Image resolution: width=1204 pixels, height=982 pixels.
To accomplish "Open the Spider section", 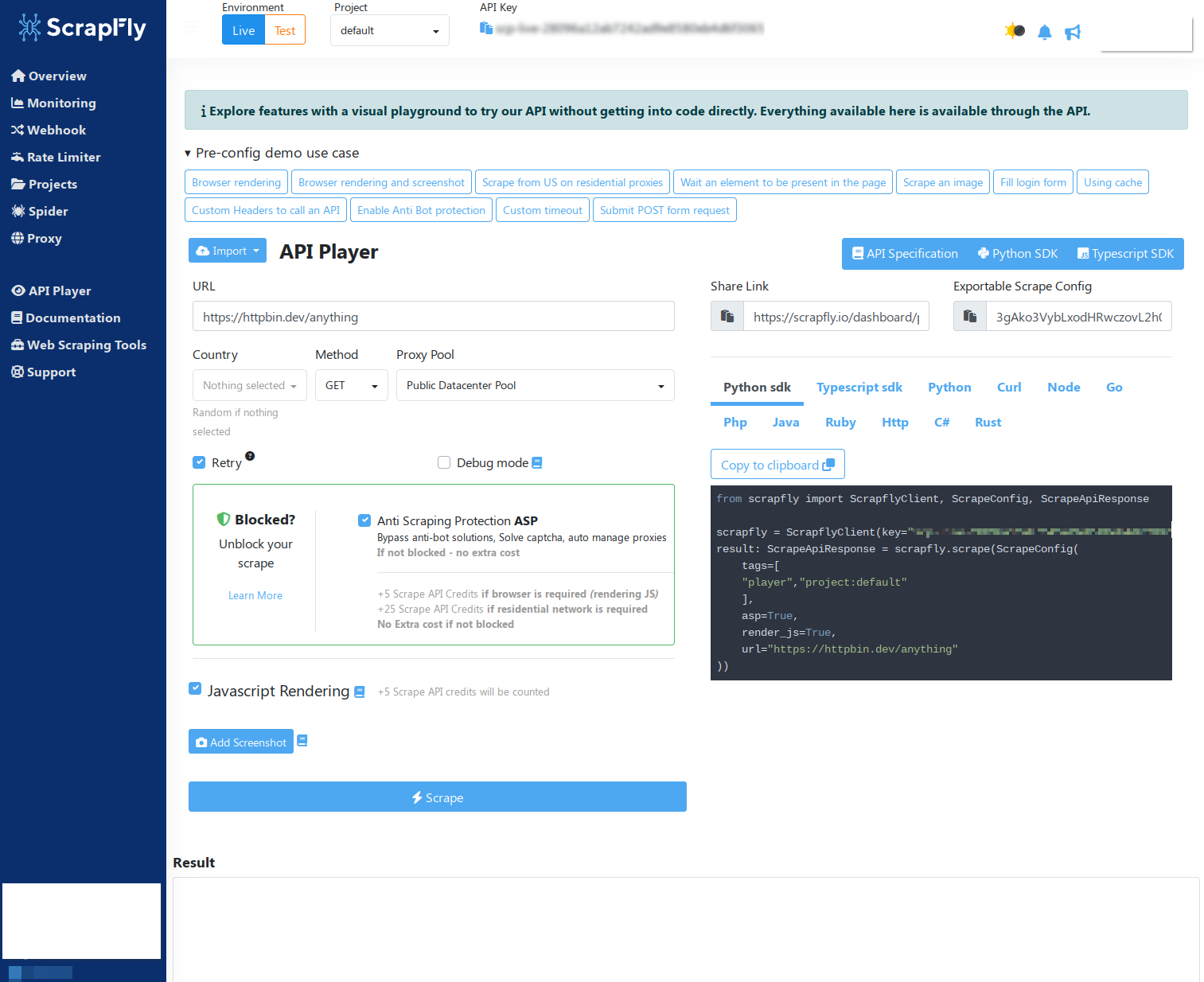I will click(x=40, y=211).
